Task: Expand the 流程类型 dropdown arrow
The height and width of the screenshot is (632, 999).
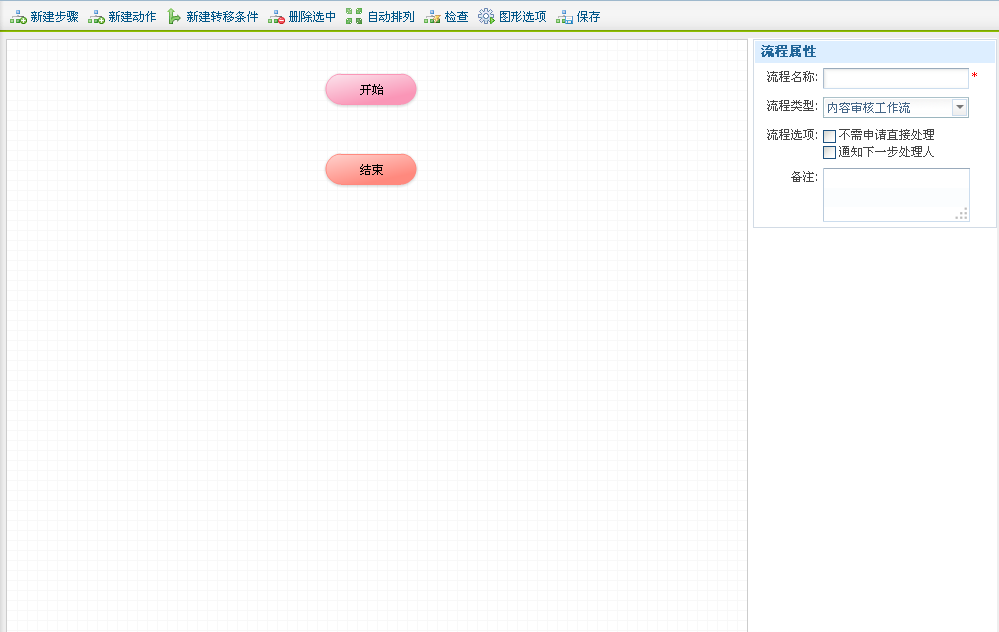Action: click(959, 108)
